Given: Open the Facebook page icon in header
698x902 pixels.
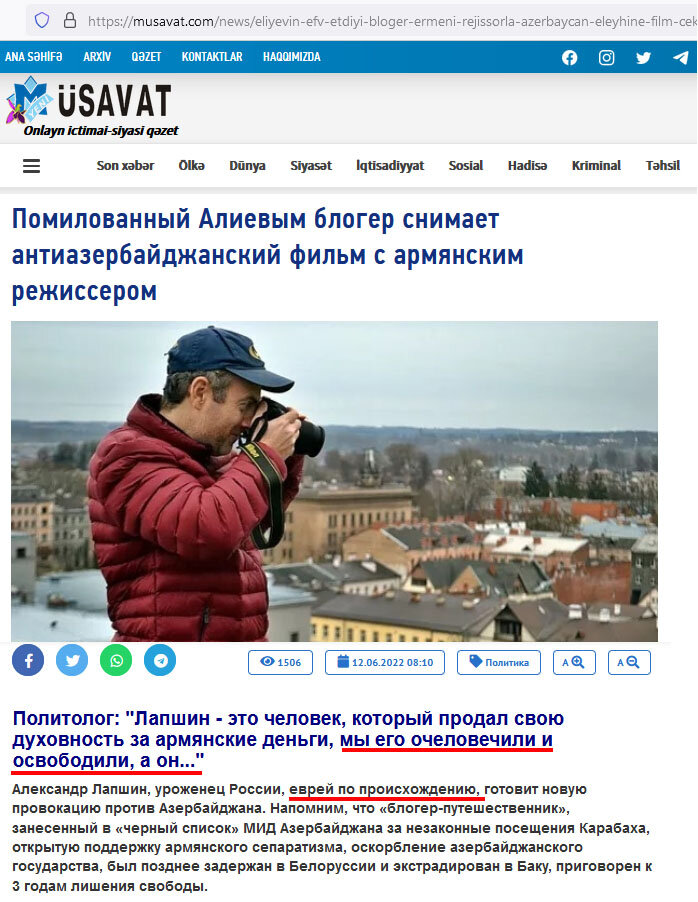Looking at the screenshot, I should point(570,58).
